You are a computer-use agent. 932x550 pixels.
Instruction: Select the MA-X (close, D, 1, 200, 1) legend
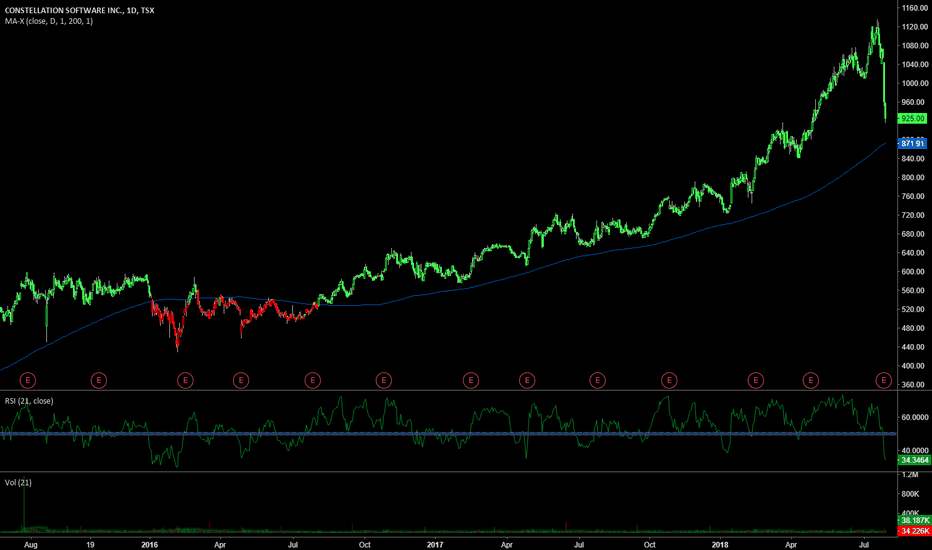point(49,21)
